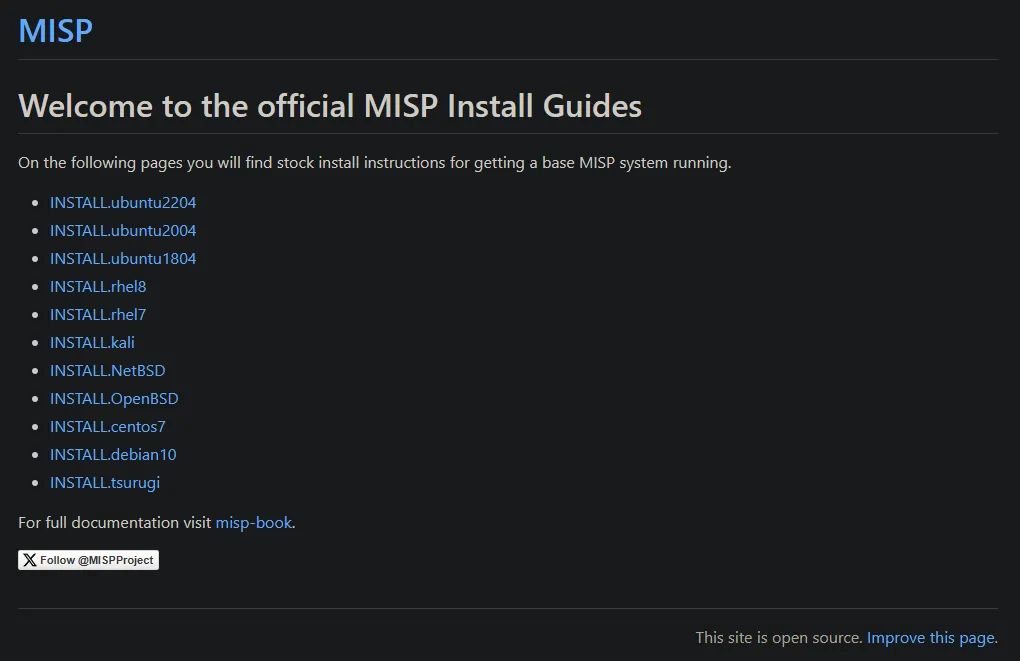The height and width of the screenshot is (661, 1020).
Task: Open the INSTALL.OpenBSD instructions
Action: (113, 398)
